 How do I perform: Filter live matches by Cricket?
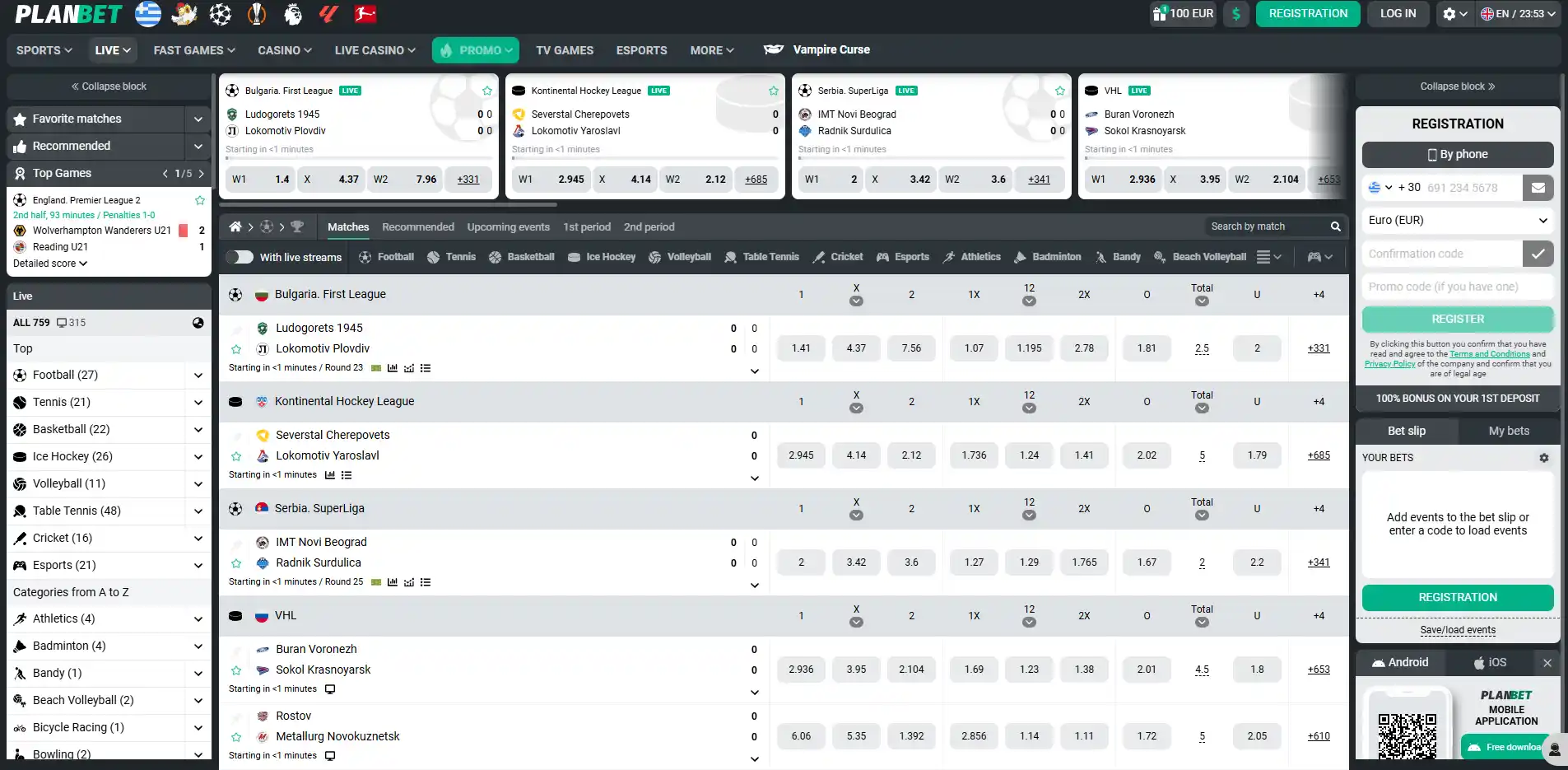pyautogui.click(x=838, y=257)
